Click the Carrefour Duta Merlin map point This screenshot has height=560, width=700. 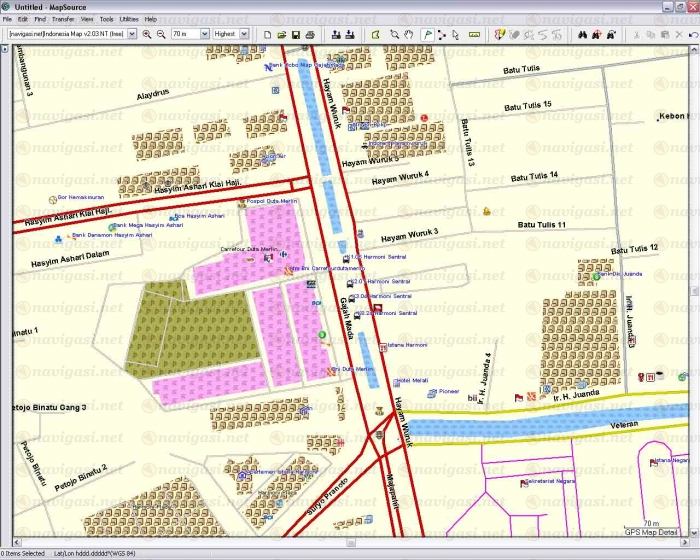tap(266, 257)
